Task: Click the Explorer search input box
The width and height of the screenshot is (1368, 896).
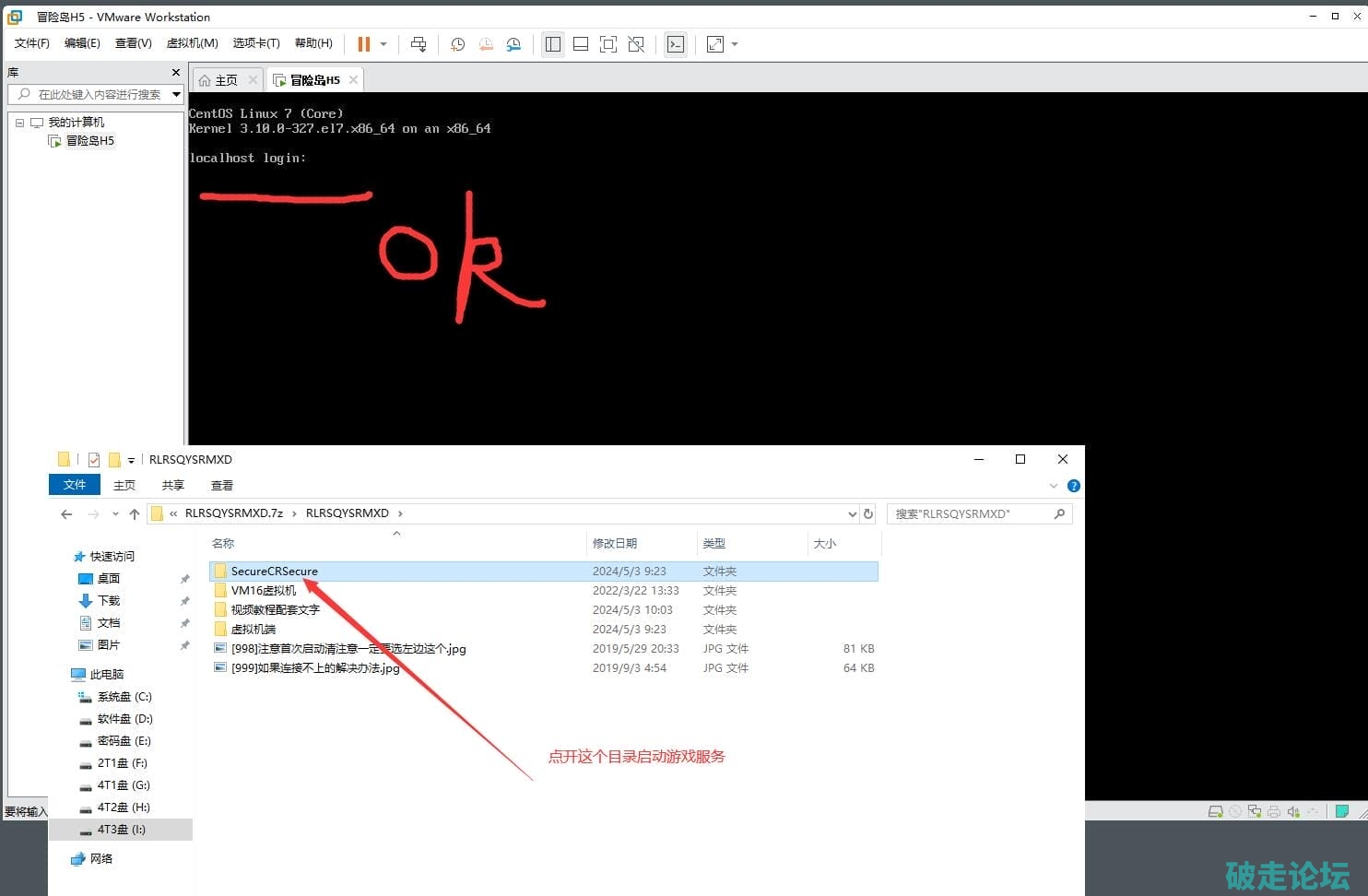Action: pos(971,514)
